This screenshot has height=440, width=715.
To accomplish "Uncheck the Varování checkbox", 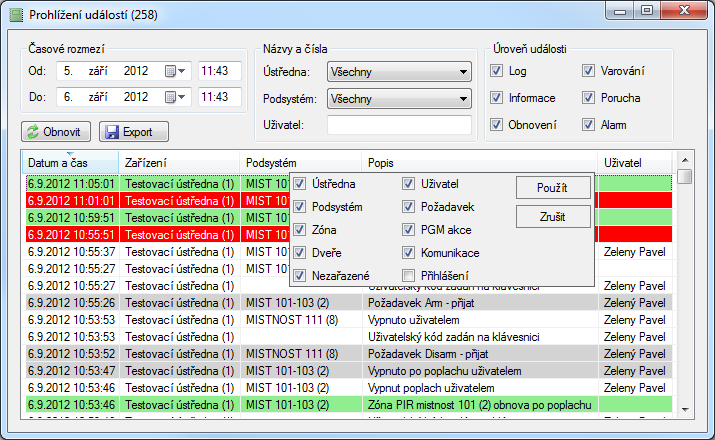I will tap(589, 71).
